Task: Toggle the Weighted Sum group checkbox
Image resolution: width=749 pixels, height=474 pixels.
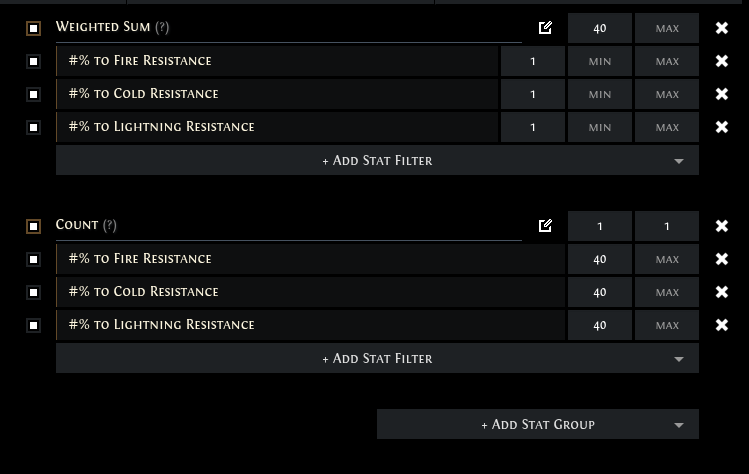Action: [33, 28]
